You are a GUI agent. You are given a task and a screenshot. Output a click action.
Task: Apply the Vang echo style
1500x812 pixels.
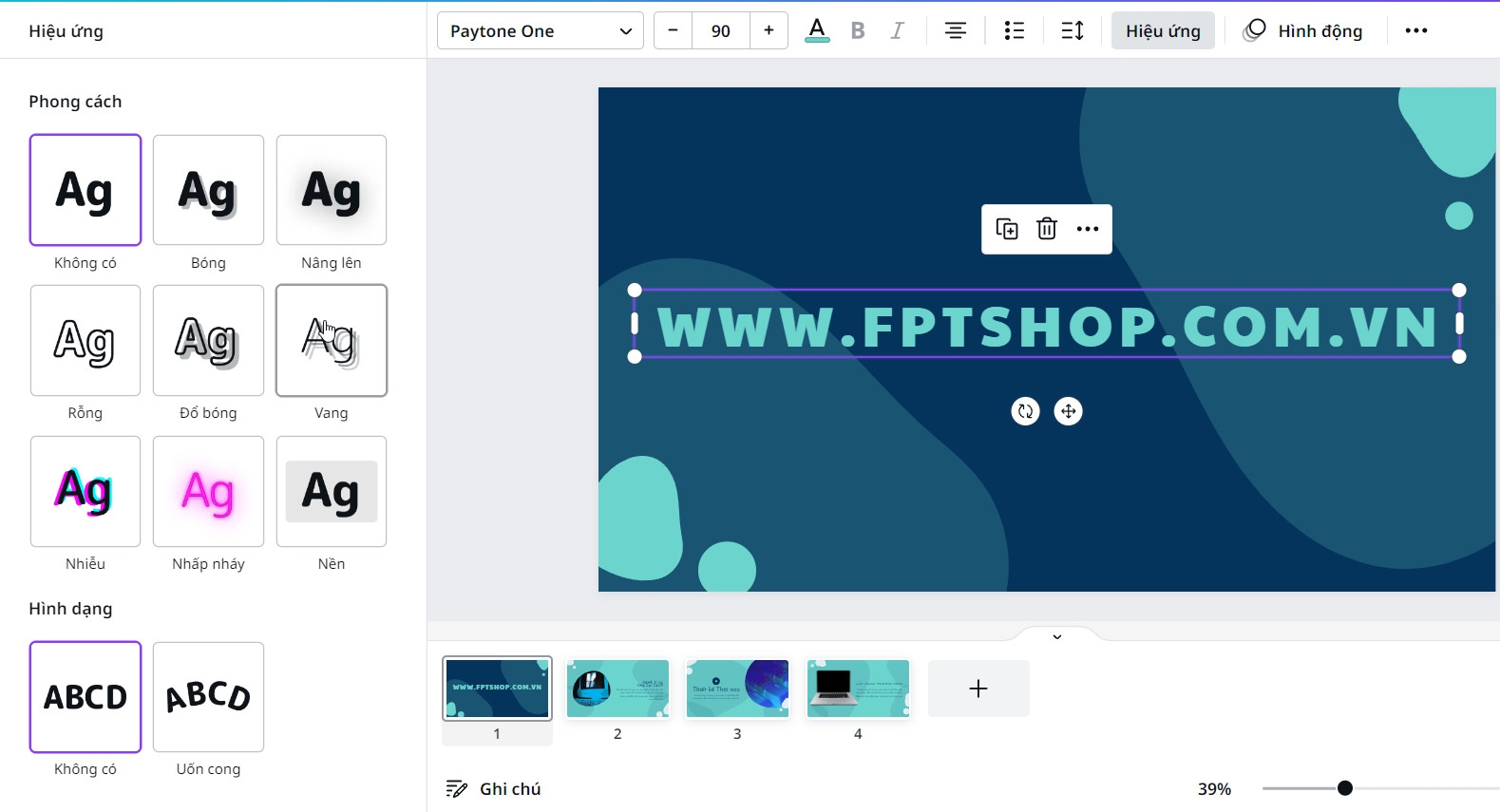pos(332,340)
